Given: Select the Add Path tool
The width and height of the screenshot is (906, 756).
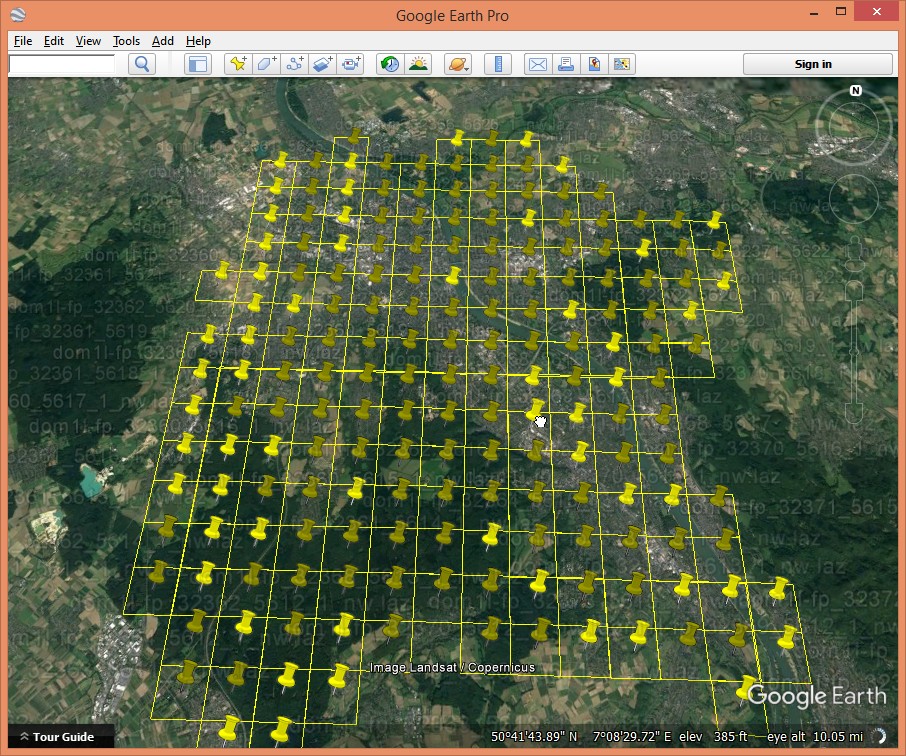Looking at the screenshot, I should pyautogui.click(x=294, y=64).
